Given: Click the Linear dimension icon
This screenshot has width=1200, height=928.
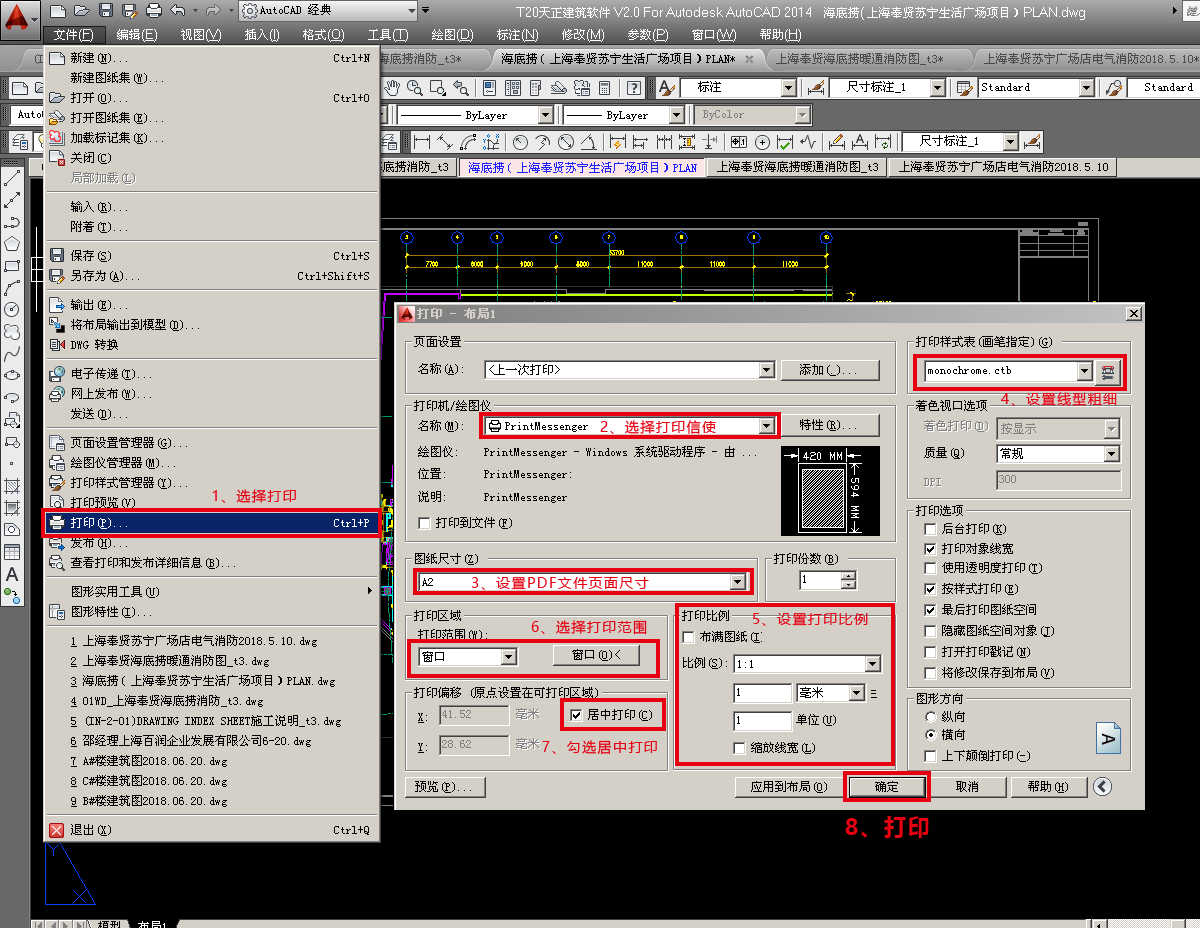Looking at the screenshot, I should [x=422, y=142].
